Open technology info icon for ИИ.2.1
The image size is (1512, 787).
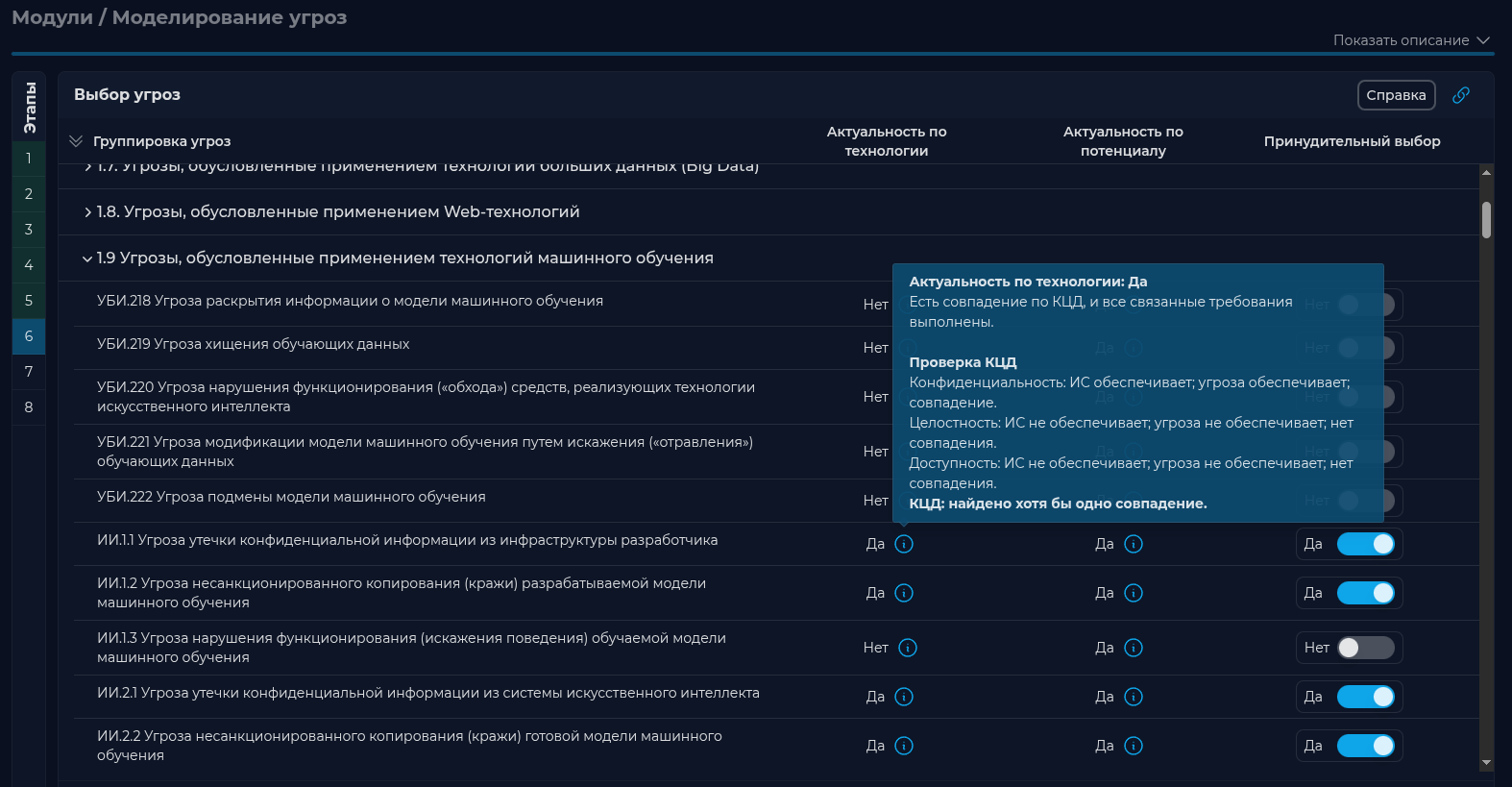904,697
